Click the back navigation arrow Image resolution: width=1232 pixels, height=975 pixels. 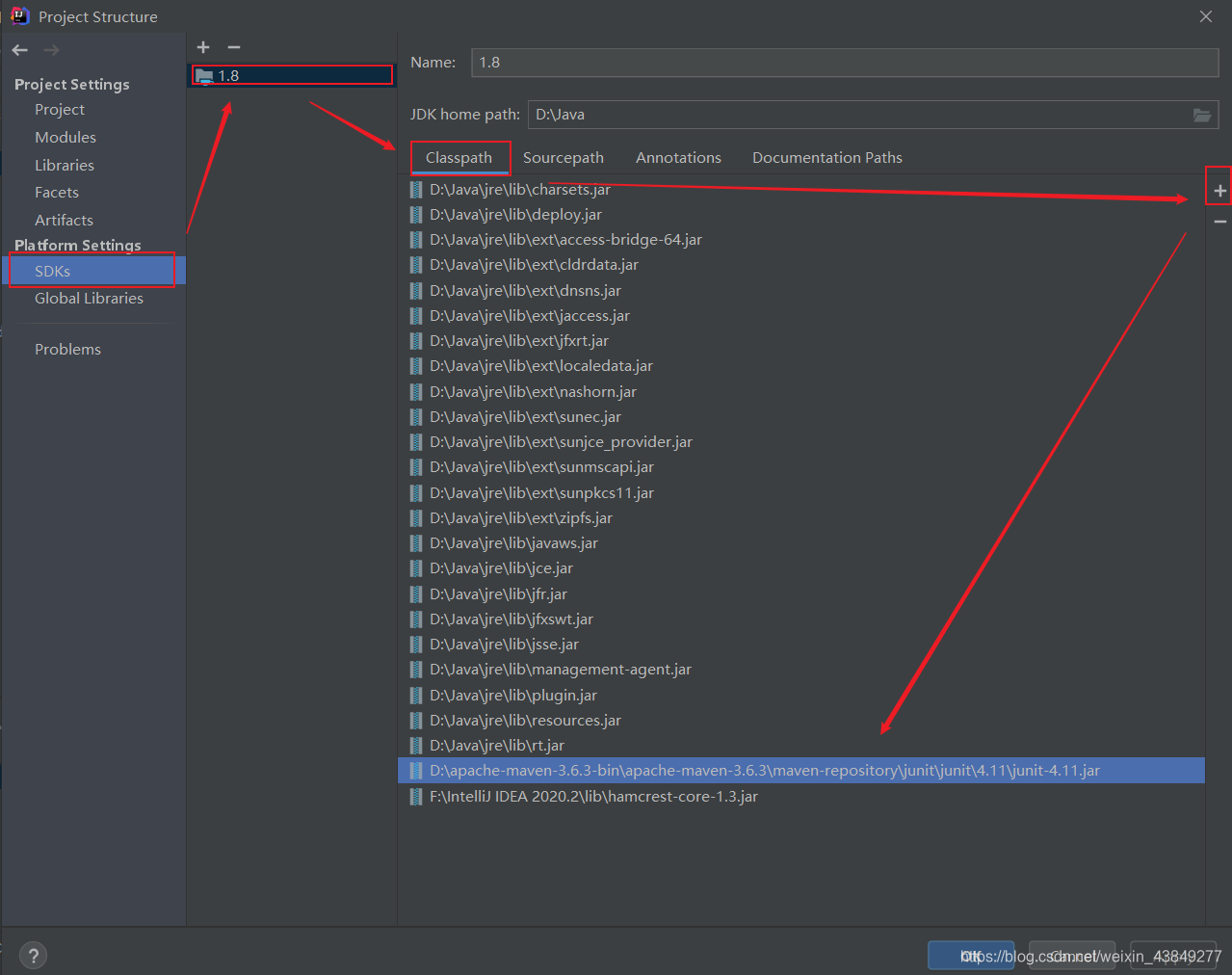(x=20, y=50)
